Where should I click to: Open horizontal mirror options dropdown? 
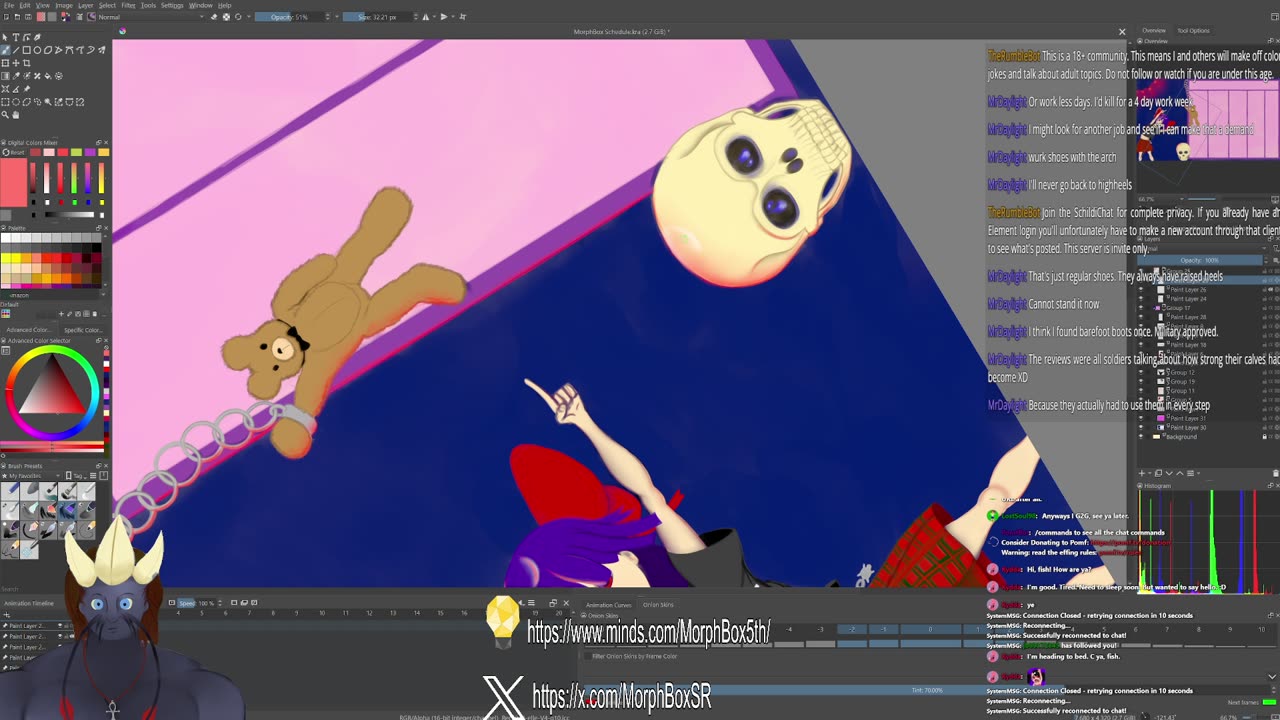[x=434, y=17]
